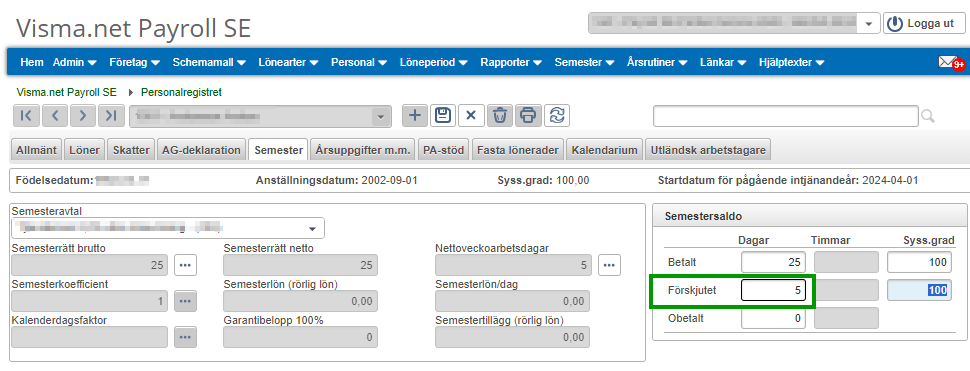Click the Semesterrätt netto field
970x371 pixels.
(300, 265)
